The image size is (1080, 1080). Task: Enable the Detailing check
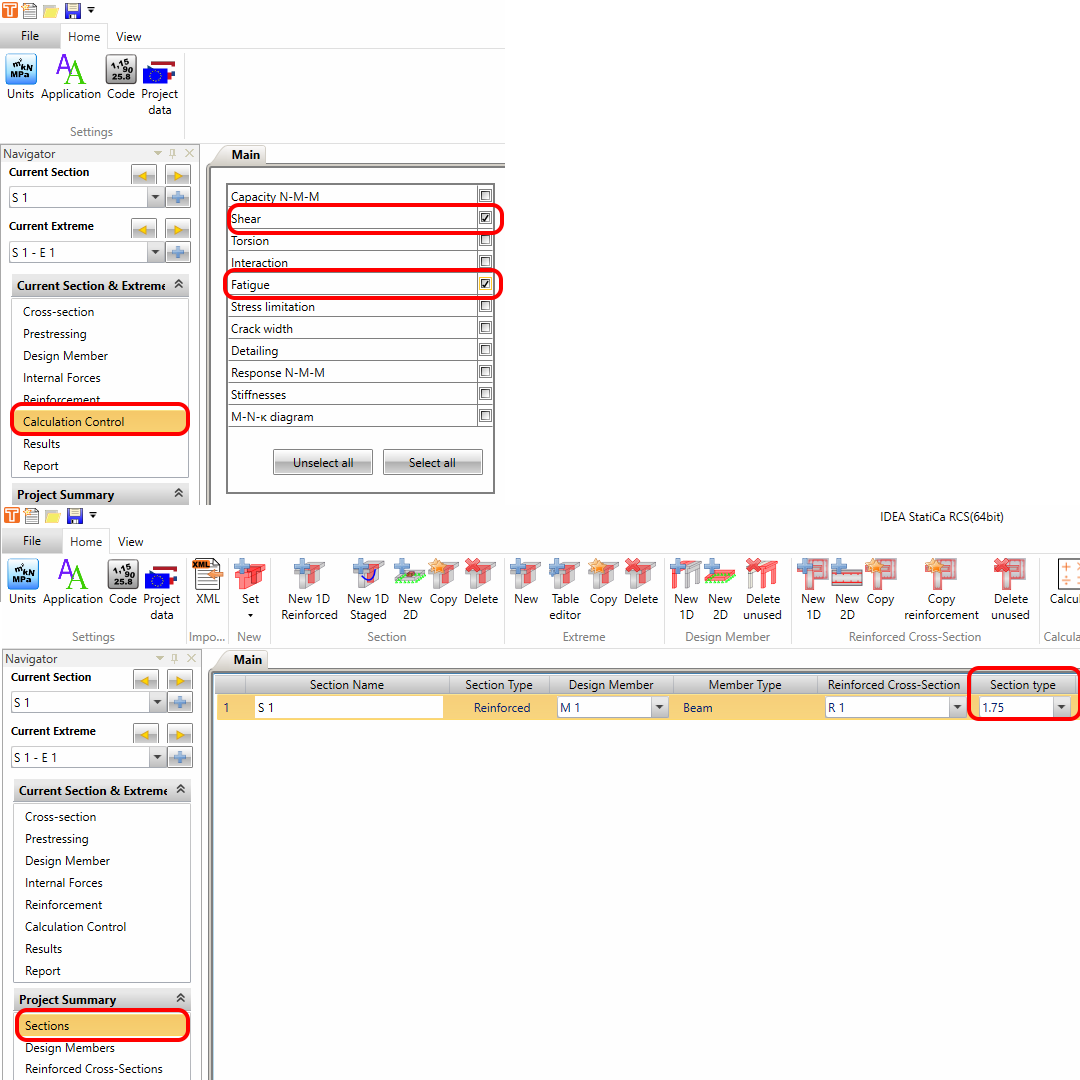(x=485, y=350)
